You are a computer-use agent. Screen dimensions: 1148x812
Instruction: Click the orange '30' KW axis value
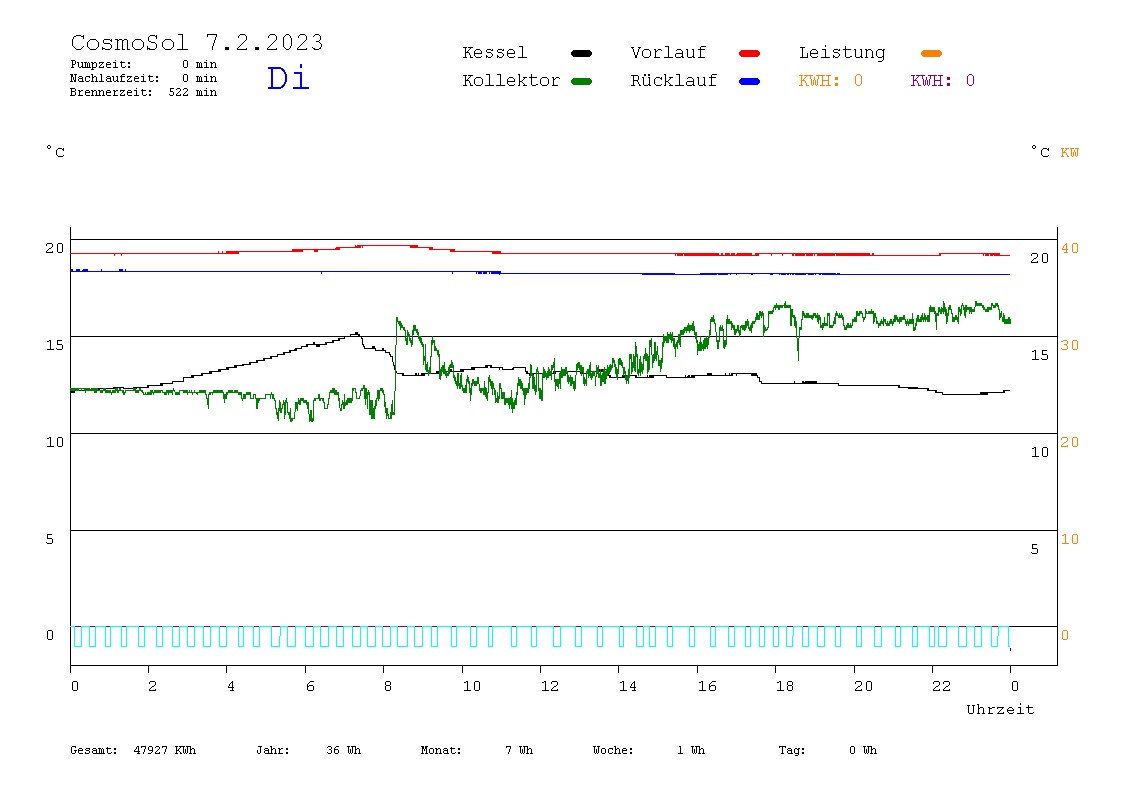[1070, 345]
